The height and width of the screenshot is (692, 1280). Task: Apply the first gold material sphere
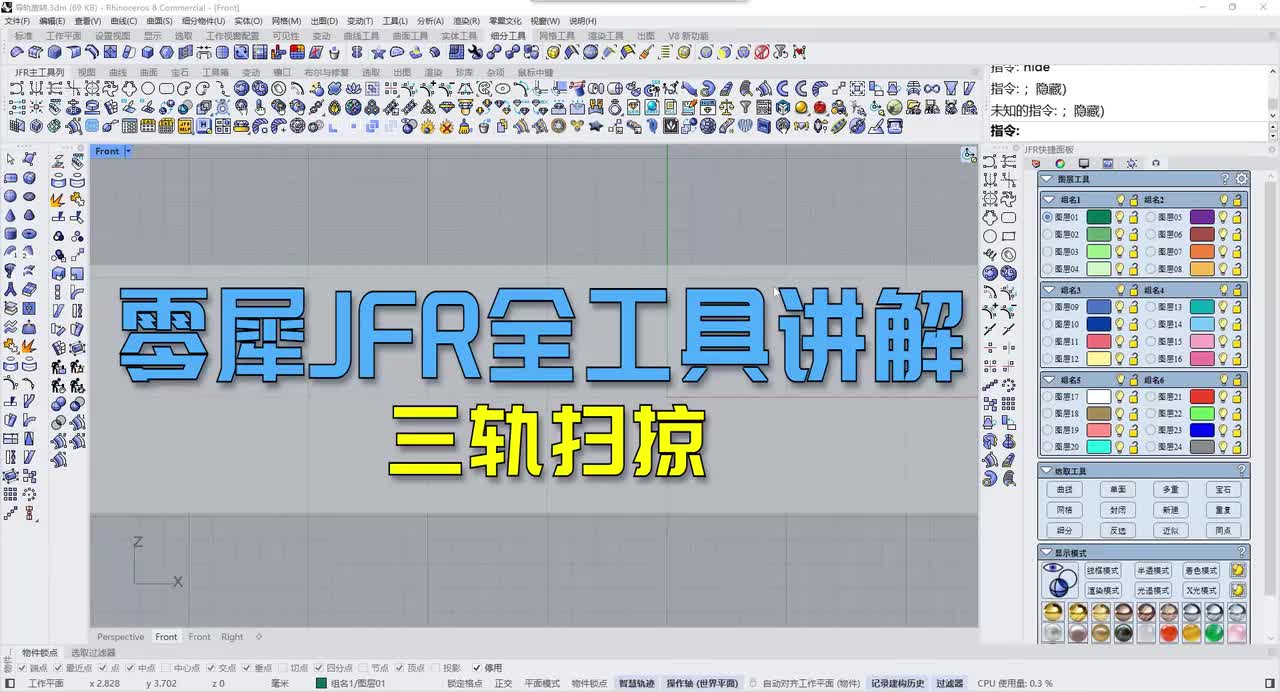[1053, 612]
